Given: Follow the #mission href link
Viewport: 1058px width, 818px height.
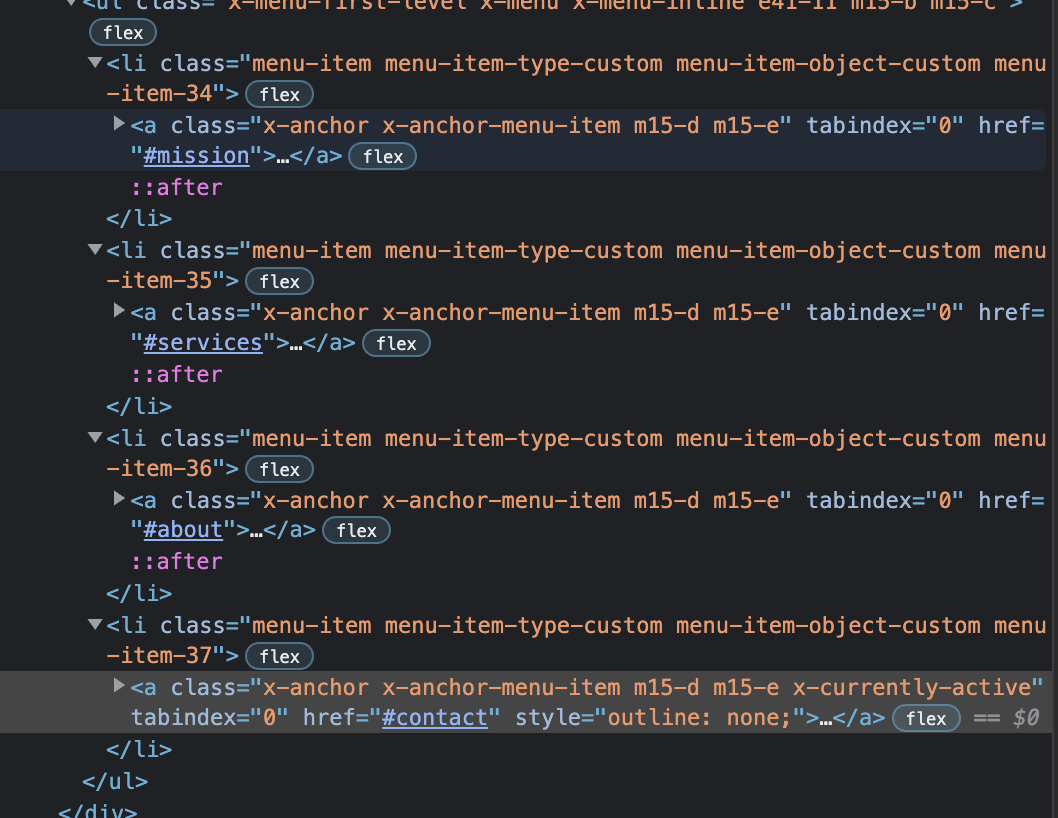Looking at the screenshot, I should point(196,156).
